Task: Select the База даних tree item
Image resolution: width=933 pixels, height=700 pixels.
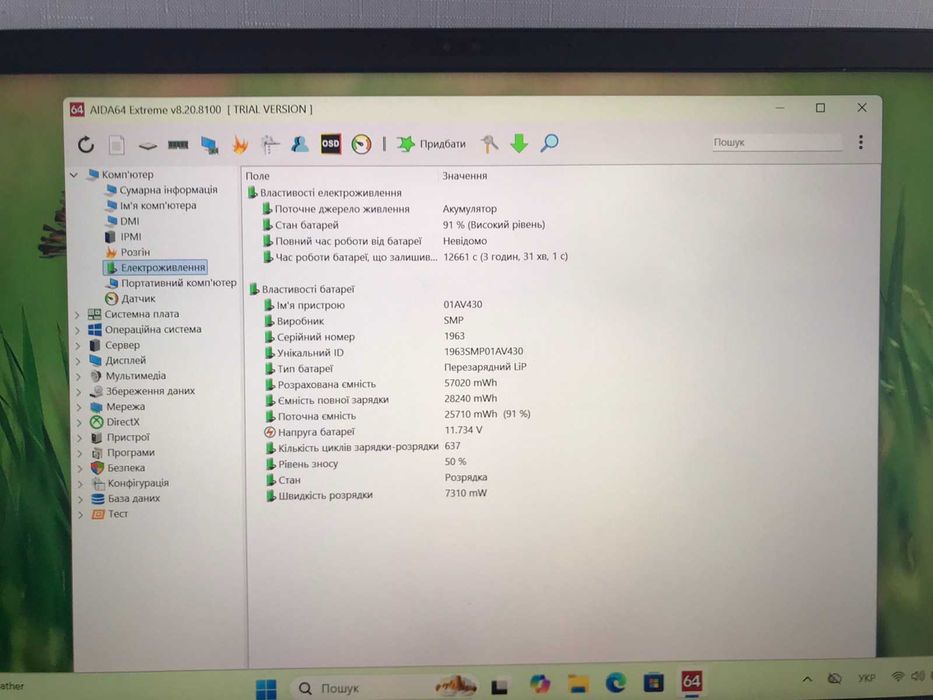Action: tap(126, 498)
